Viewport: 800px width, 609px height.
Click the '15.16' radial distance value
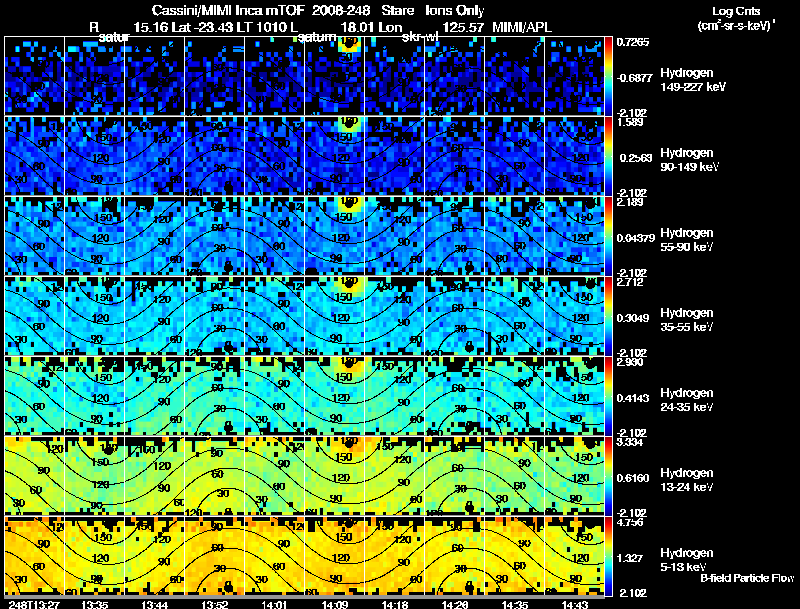tap(151, 27)
